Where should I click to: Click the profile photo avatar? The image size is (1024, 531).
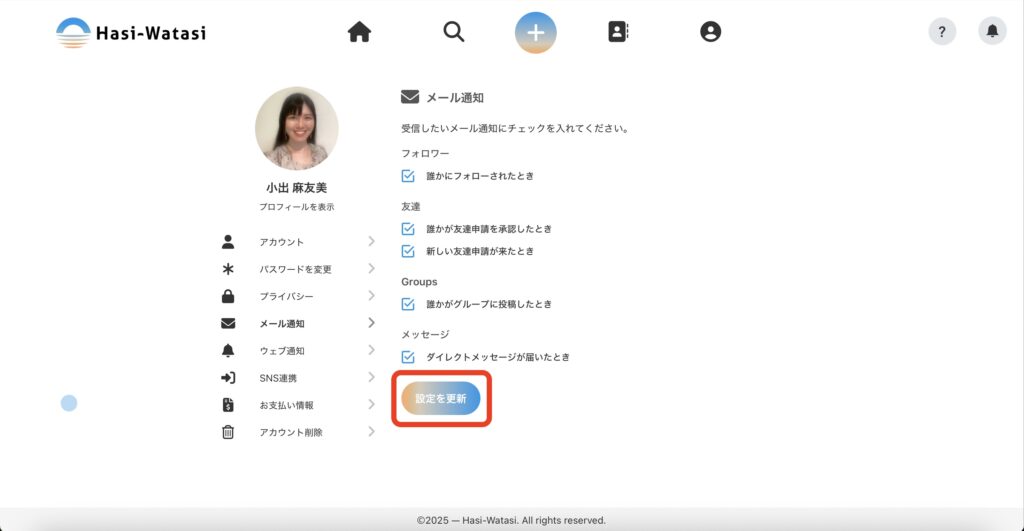click(296, 128)
